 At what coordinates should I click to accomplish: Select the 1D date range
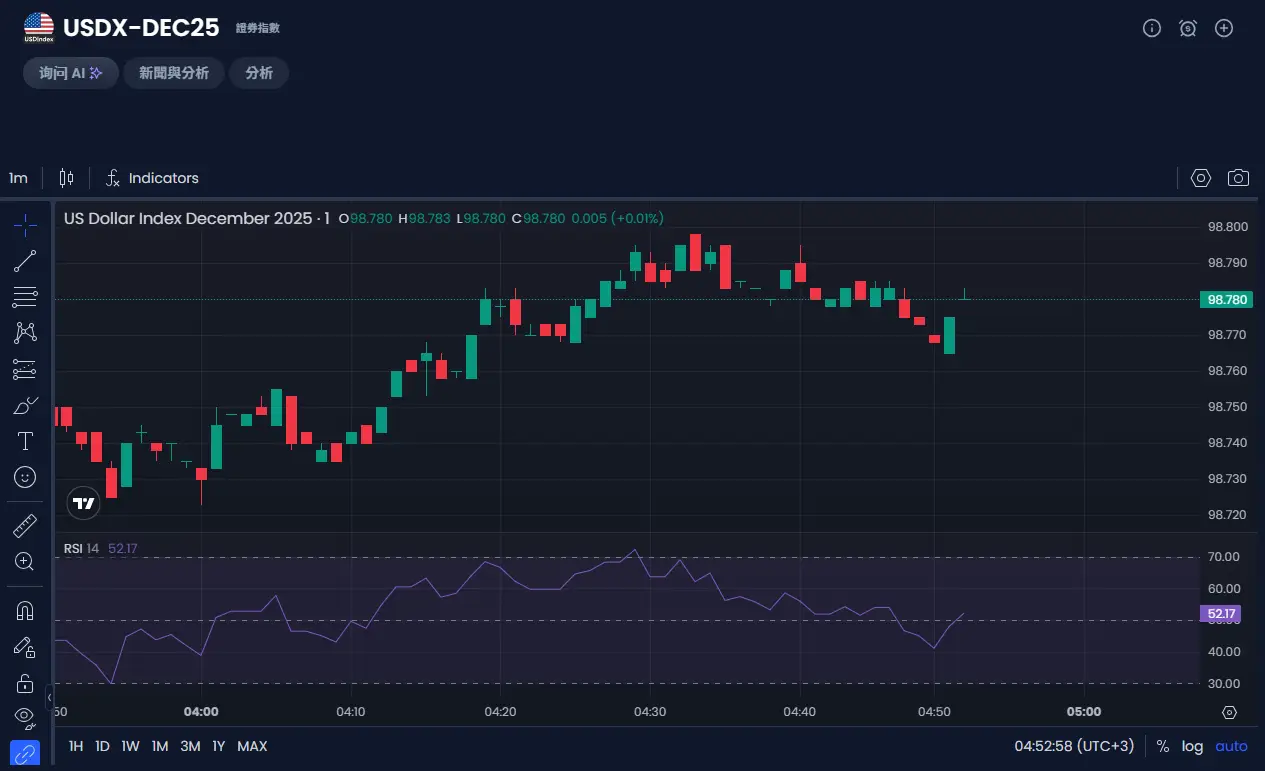pos(102,746)
